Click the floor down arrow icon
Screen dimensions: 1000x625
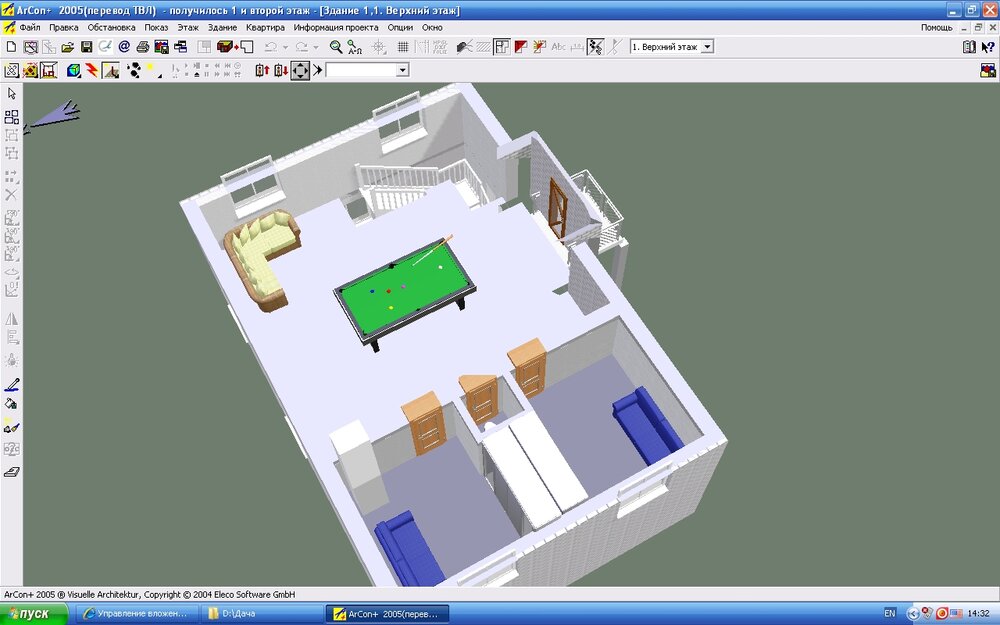click(x=280, y=71)
